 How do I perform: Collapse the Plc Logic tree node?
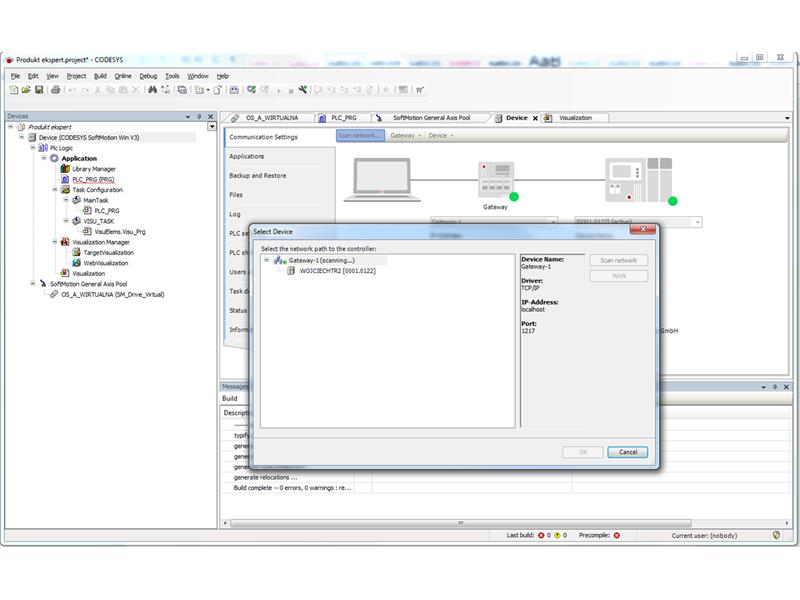coord(33,147)
